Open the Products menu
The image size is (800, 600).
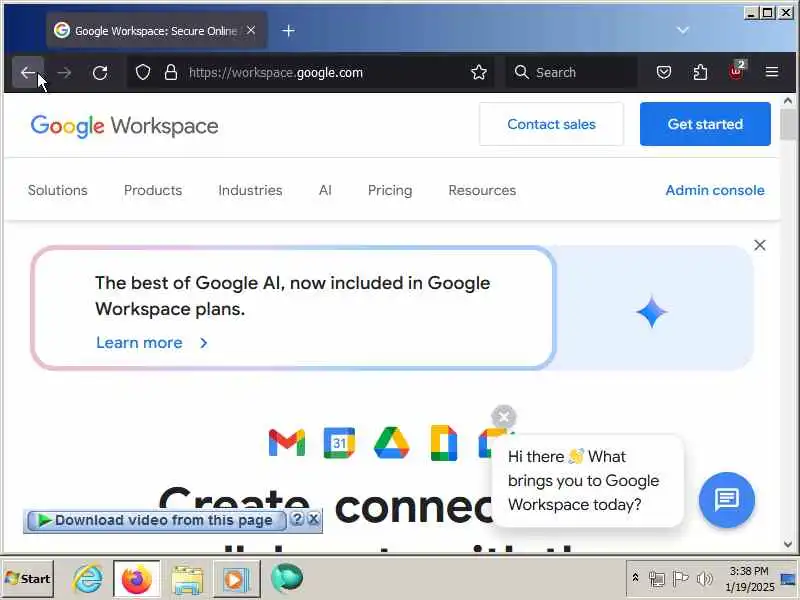coord(153,190)
